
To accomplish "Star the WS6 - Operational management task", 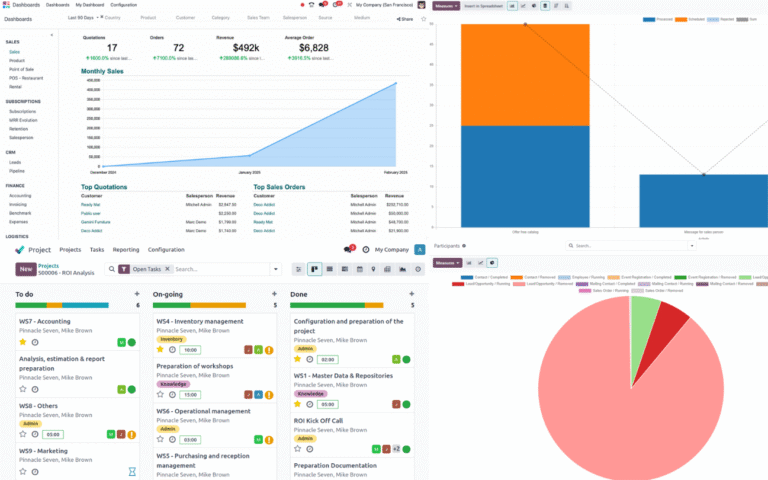I will coord(160,439).
